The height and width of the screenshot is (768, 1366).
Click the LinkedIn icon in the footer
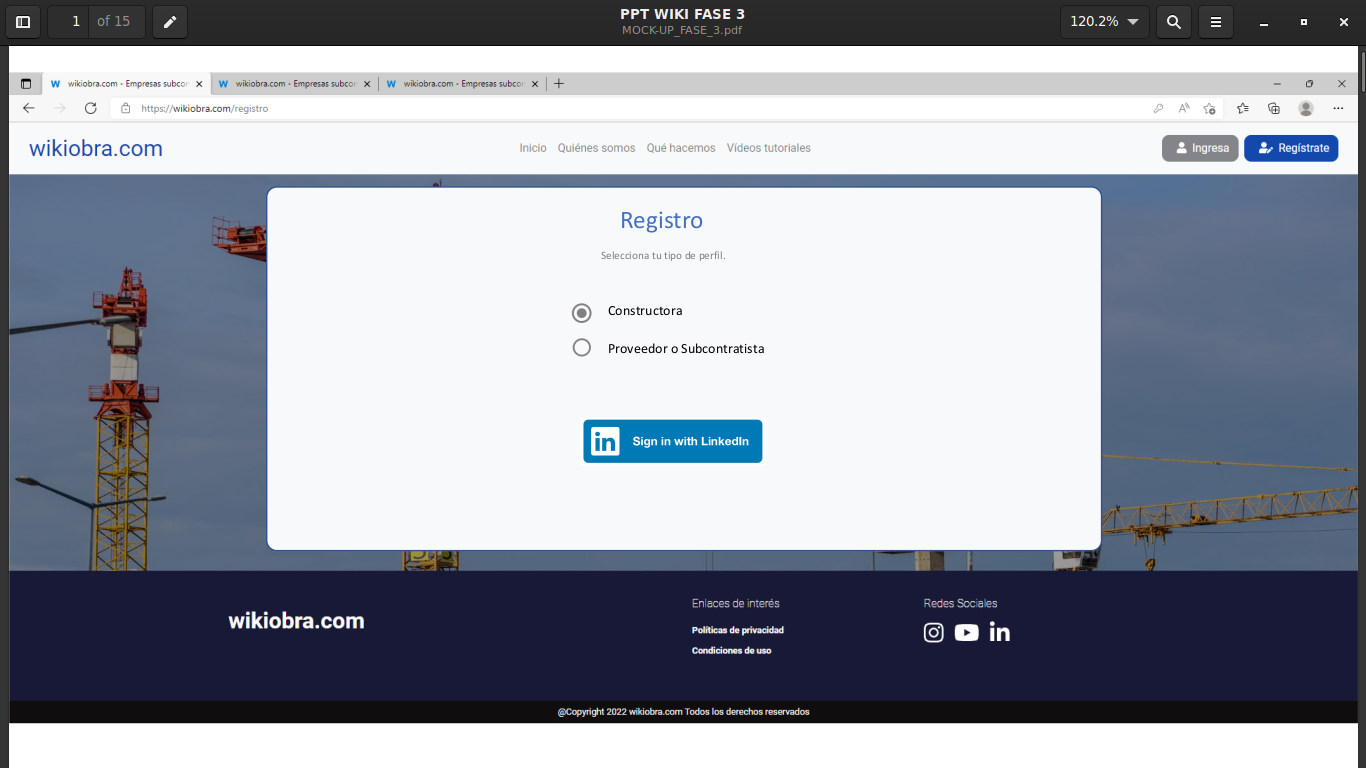(x=1000, y=632)
